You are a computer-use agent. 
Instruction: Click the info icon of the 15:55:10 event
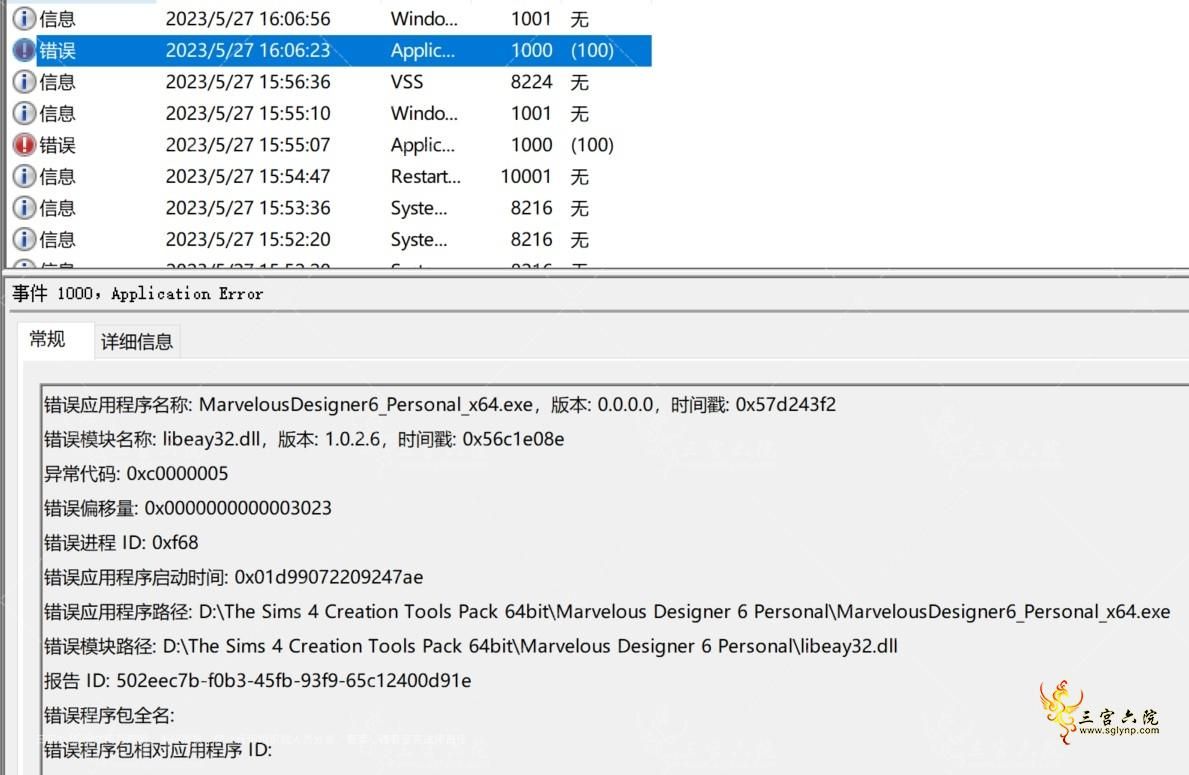coord(24,113)
